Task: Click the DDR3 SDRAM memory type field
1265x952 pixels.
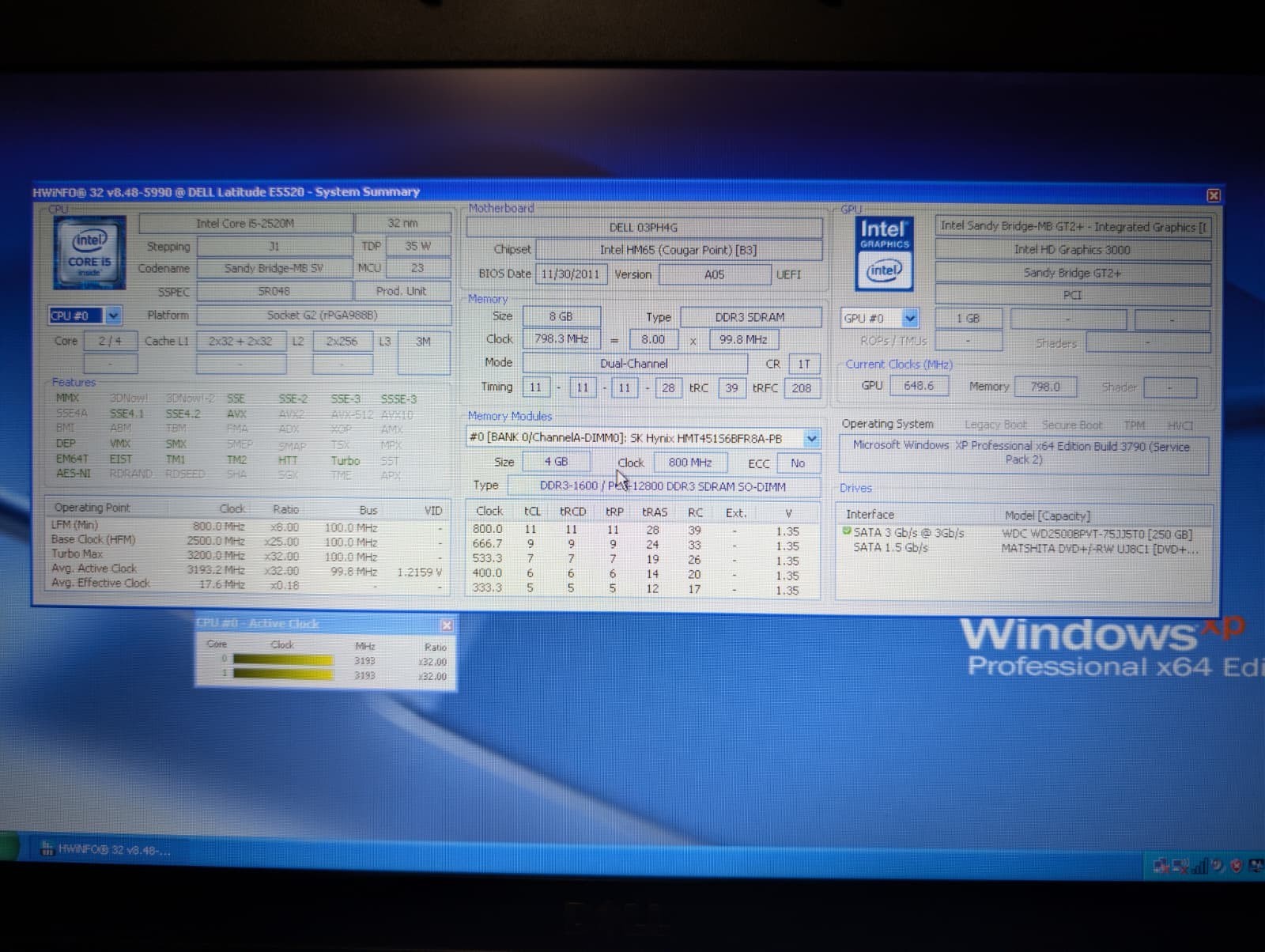Action: (x=750, y=317)
